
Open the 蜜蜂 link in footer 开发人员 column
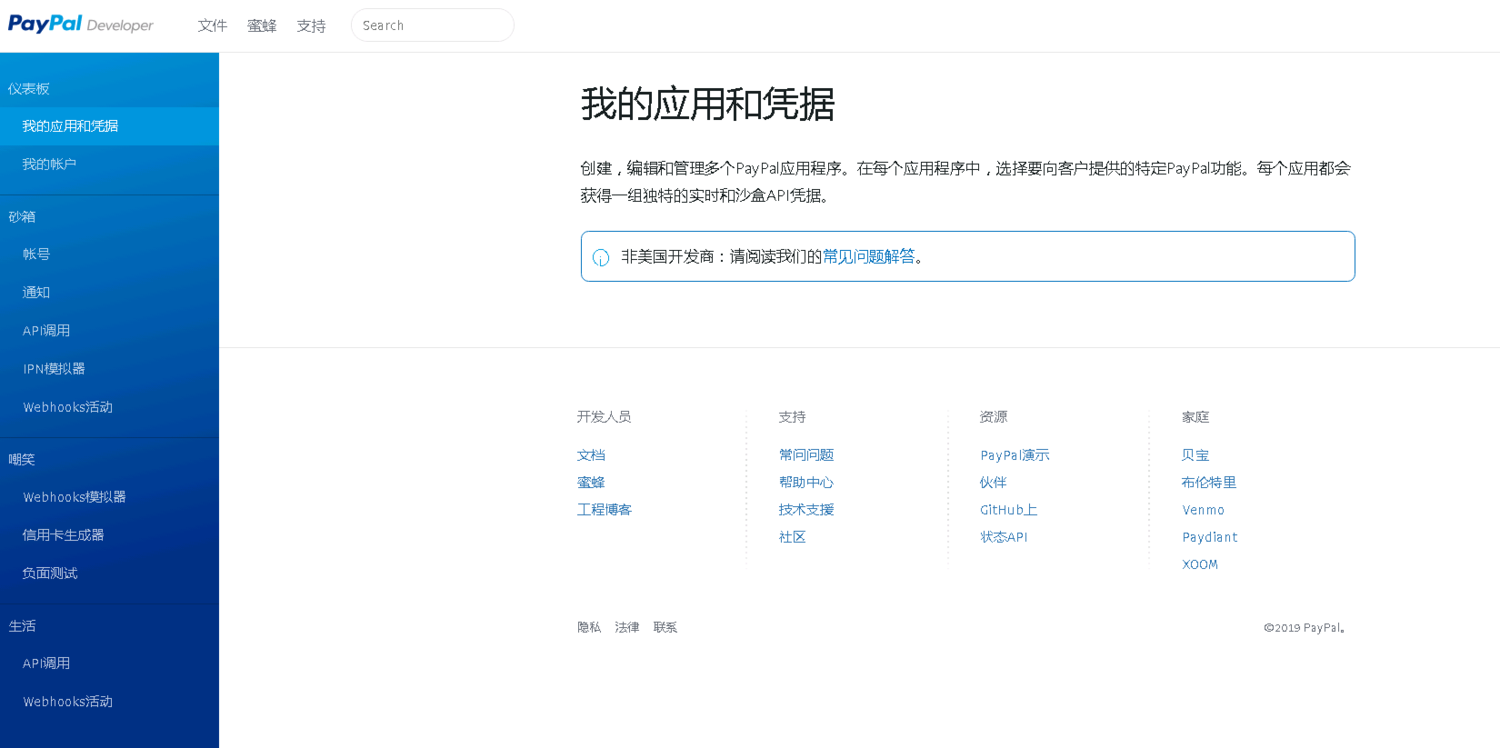click(591, 482)
